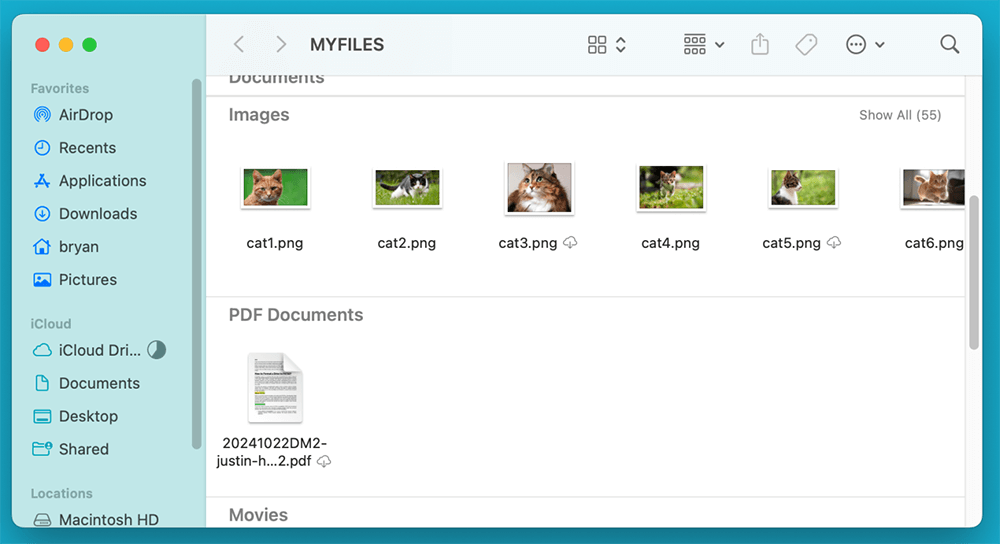
Task: Open the ellipsis Action menu
Action: tap(856, 45)
